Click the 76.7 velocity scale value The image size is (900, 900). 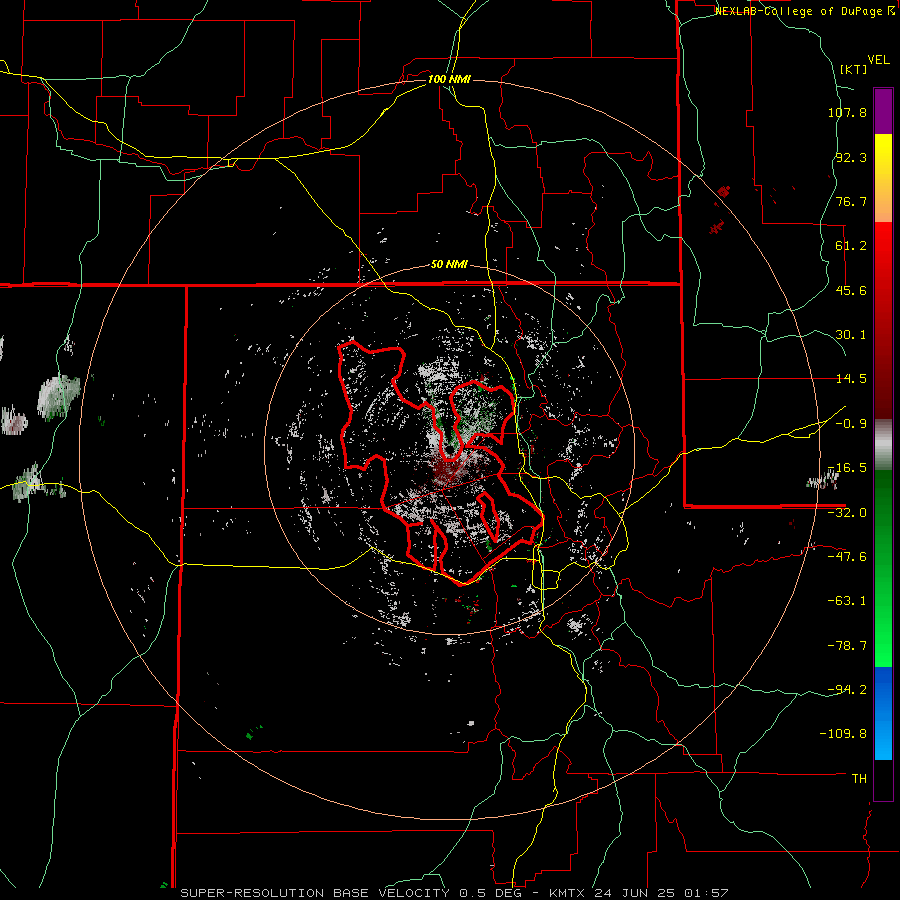tap(851, 201)
